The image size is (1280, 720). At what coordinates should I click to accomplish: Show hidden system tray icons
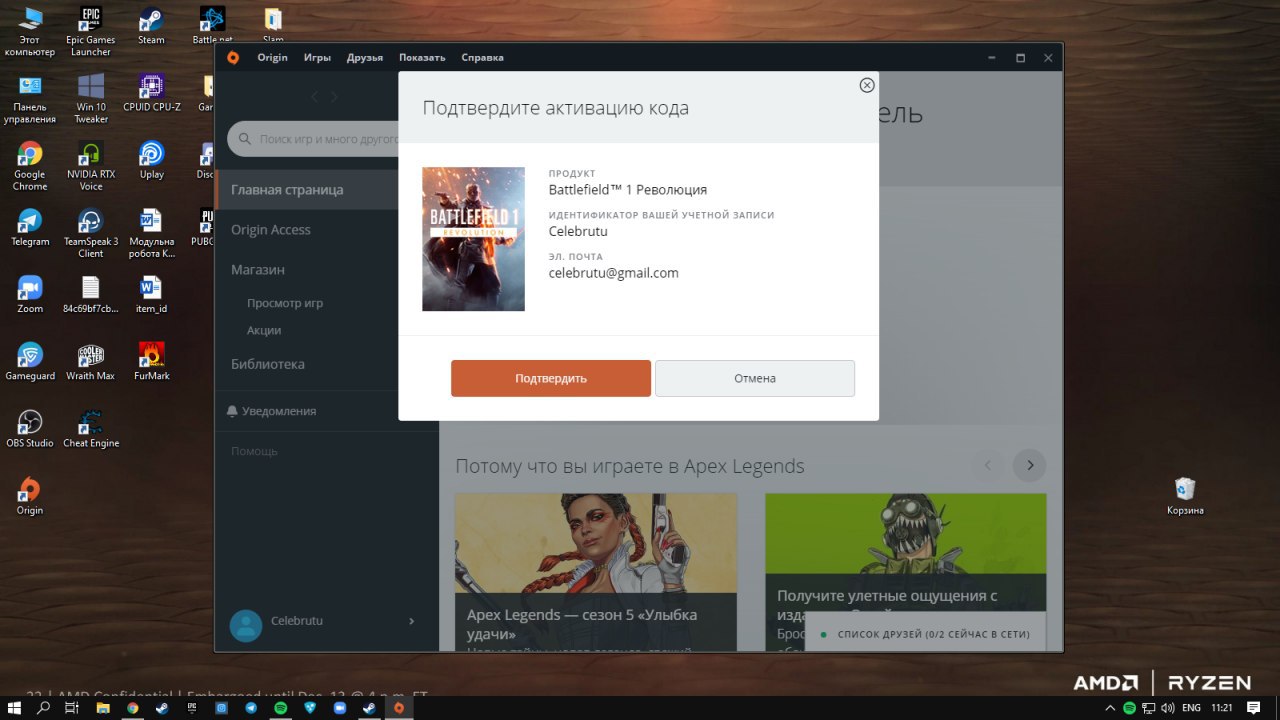pyautogui.click(x=1109, y=708)
